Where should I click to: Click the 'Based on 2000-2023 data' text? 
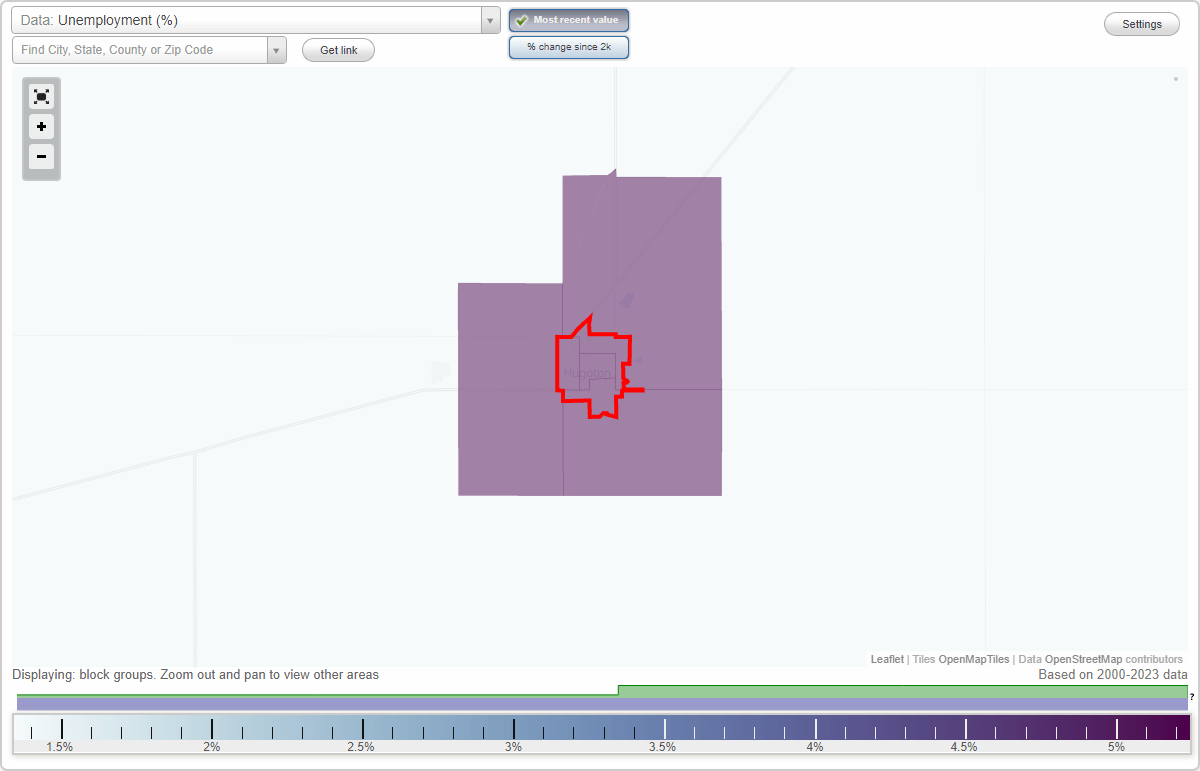1113,675
